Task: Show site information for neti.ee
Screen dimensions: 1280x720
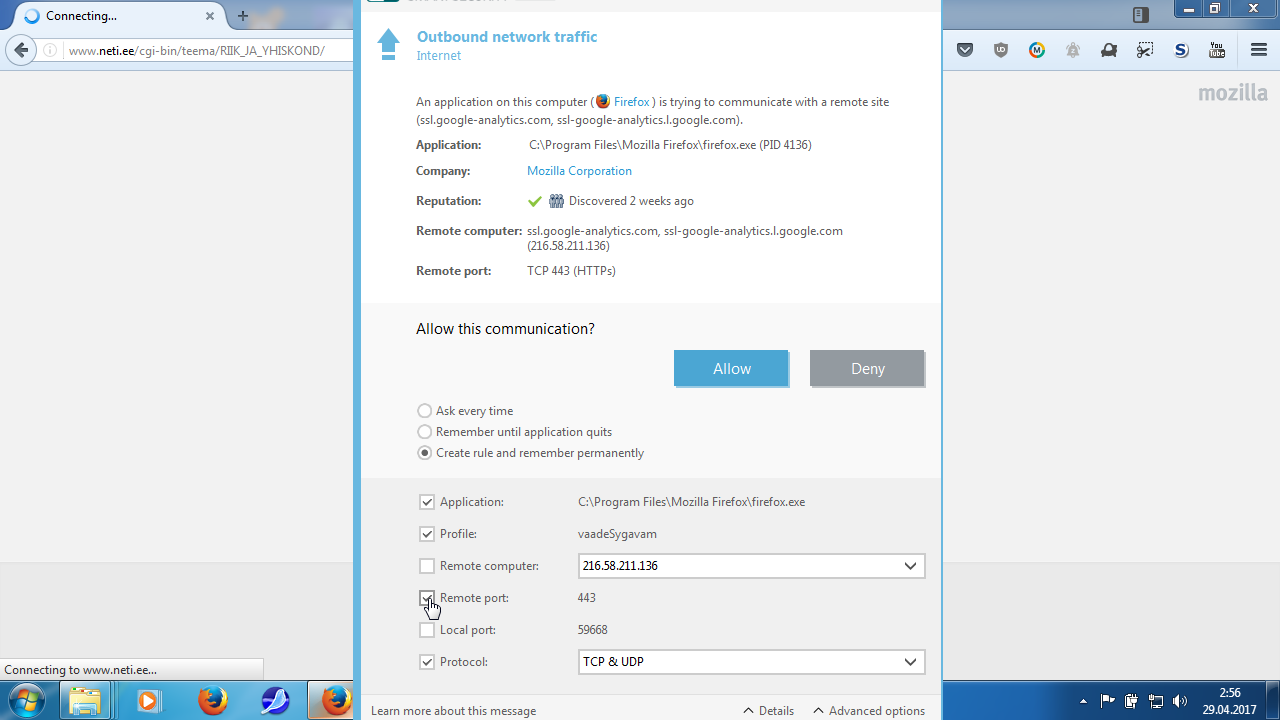Action: click(51, 50)
